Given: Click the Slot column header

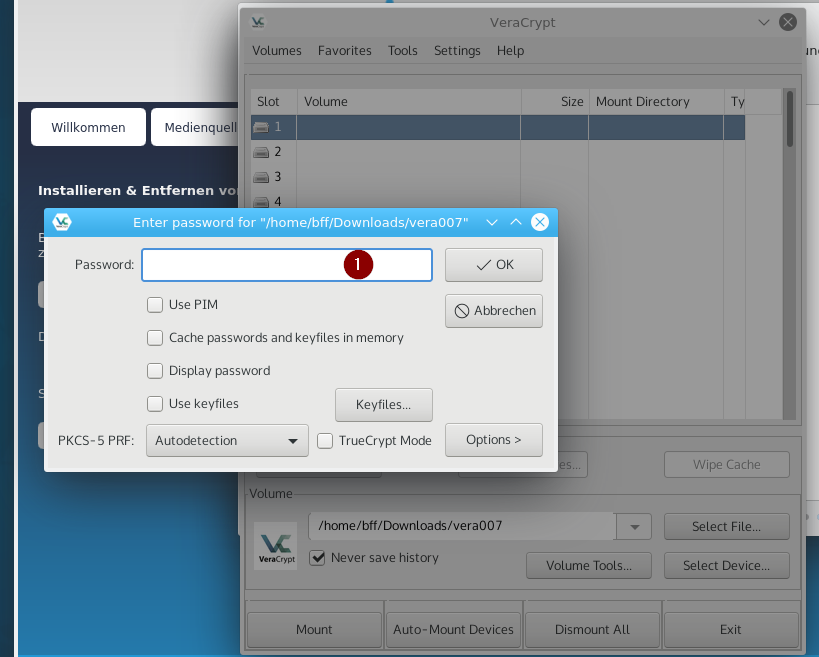Looking at the screenshot, I should (274, 101).
